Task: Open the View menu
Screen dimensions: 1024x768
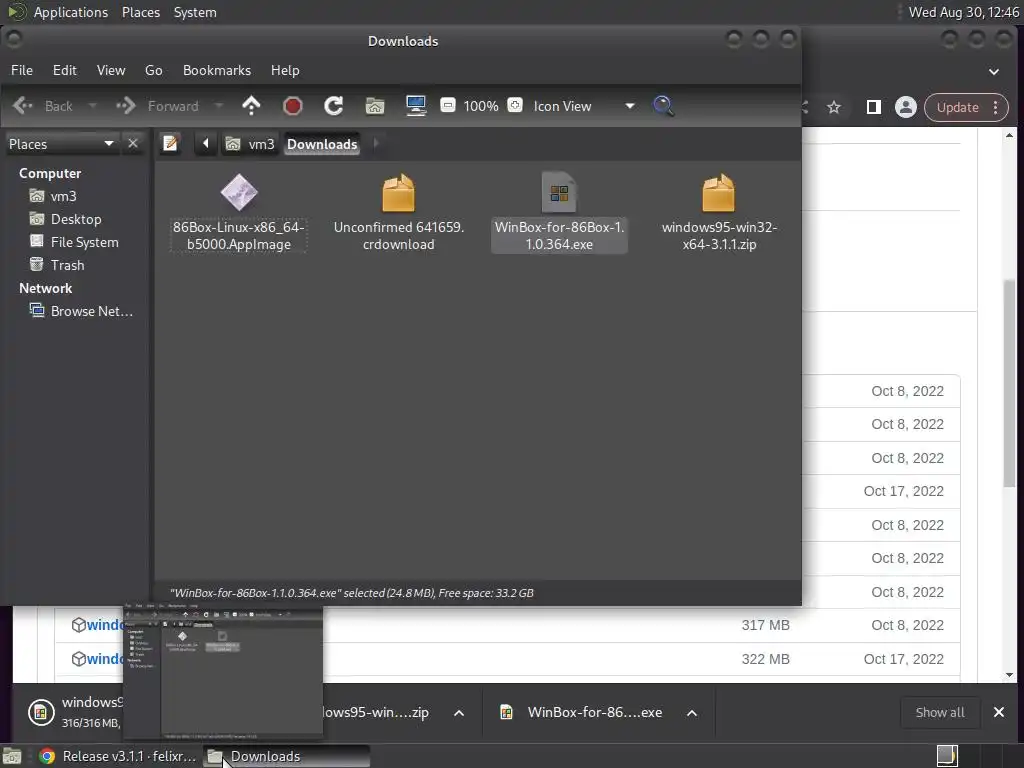Action: click(x=111, y=70)
